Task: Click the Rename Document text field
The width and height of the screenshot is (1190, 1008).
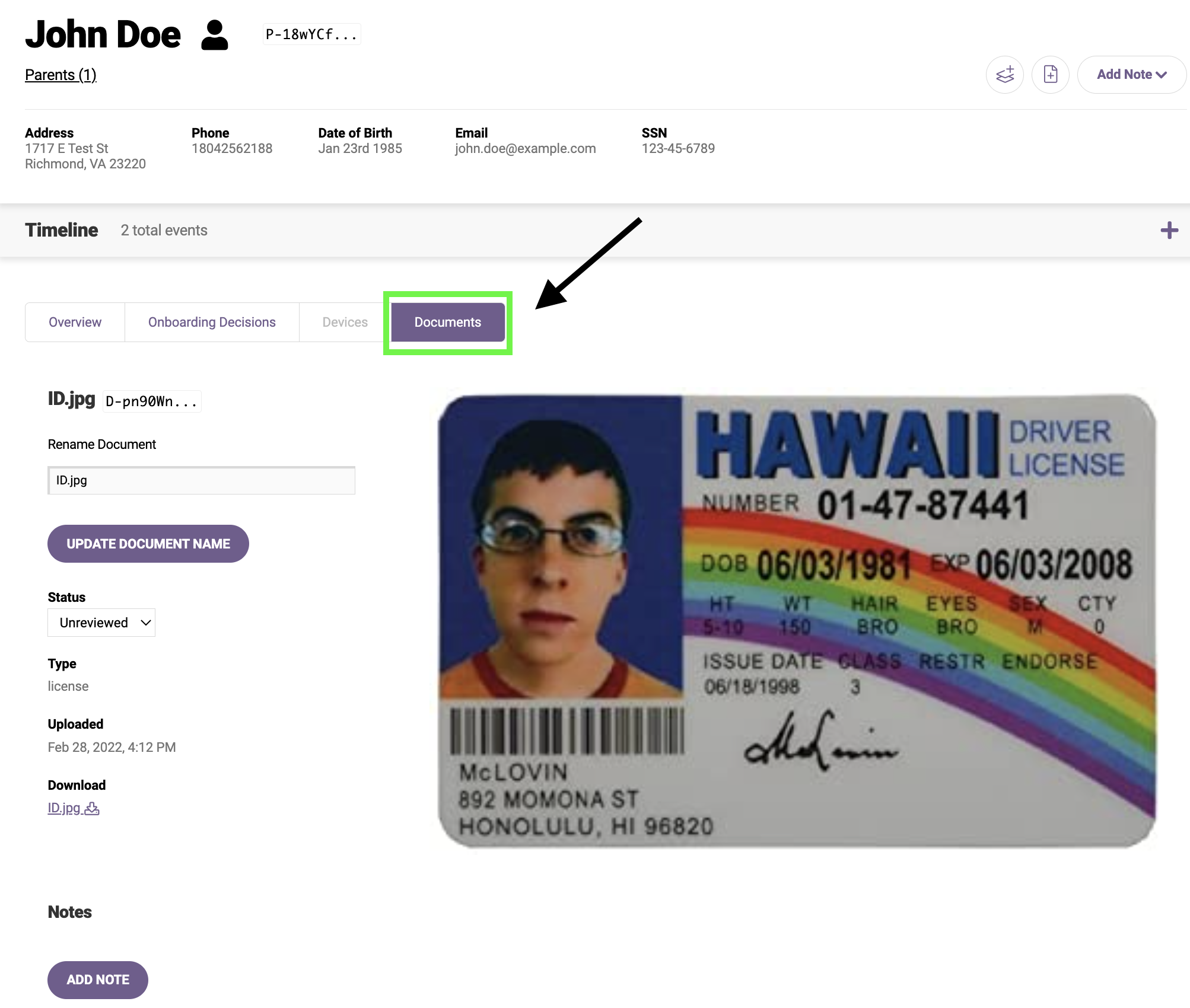Action: coord(202,480)
